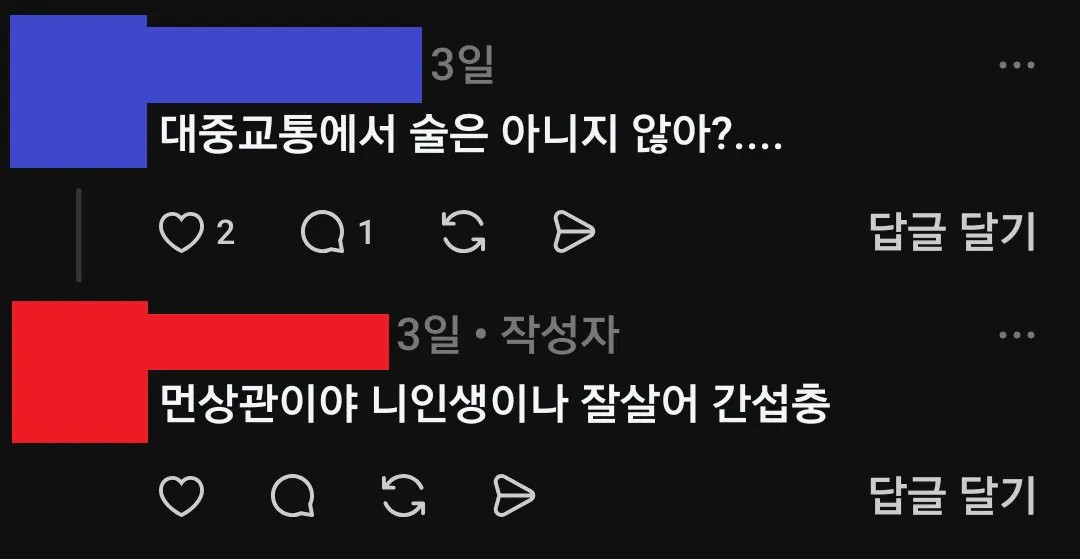The height and width of the screenshot is (559, 1080).
Task: Click the 3일 timestamp on first comment
Action: 462,66
